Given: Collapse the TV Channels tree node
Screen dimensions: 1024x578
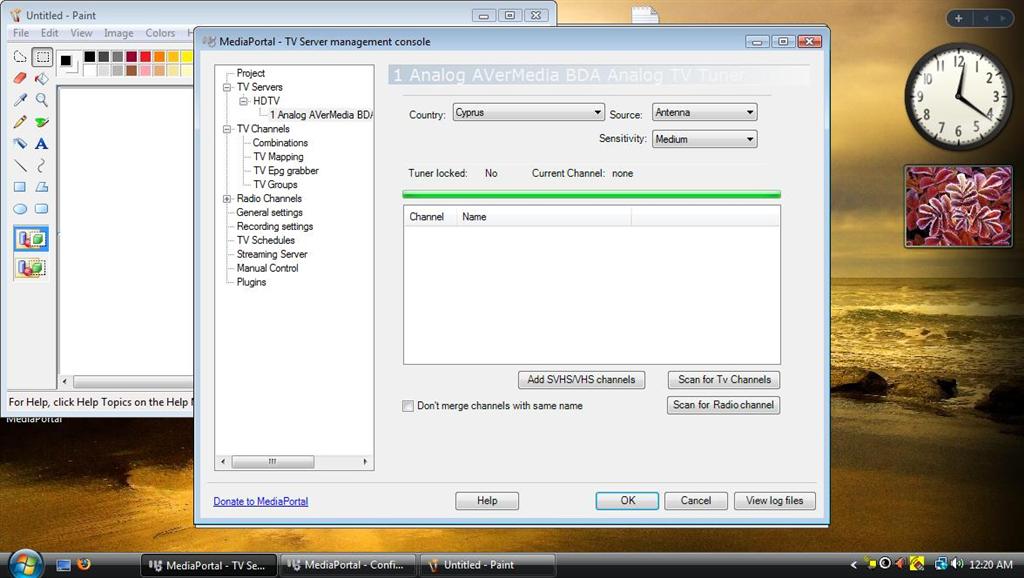Looking at the screenshot, I should (227, 129).
